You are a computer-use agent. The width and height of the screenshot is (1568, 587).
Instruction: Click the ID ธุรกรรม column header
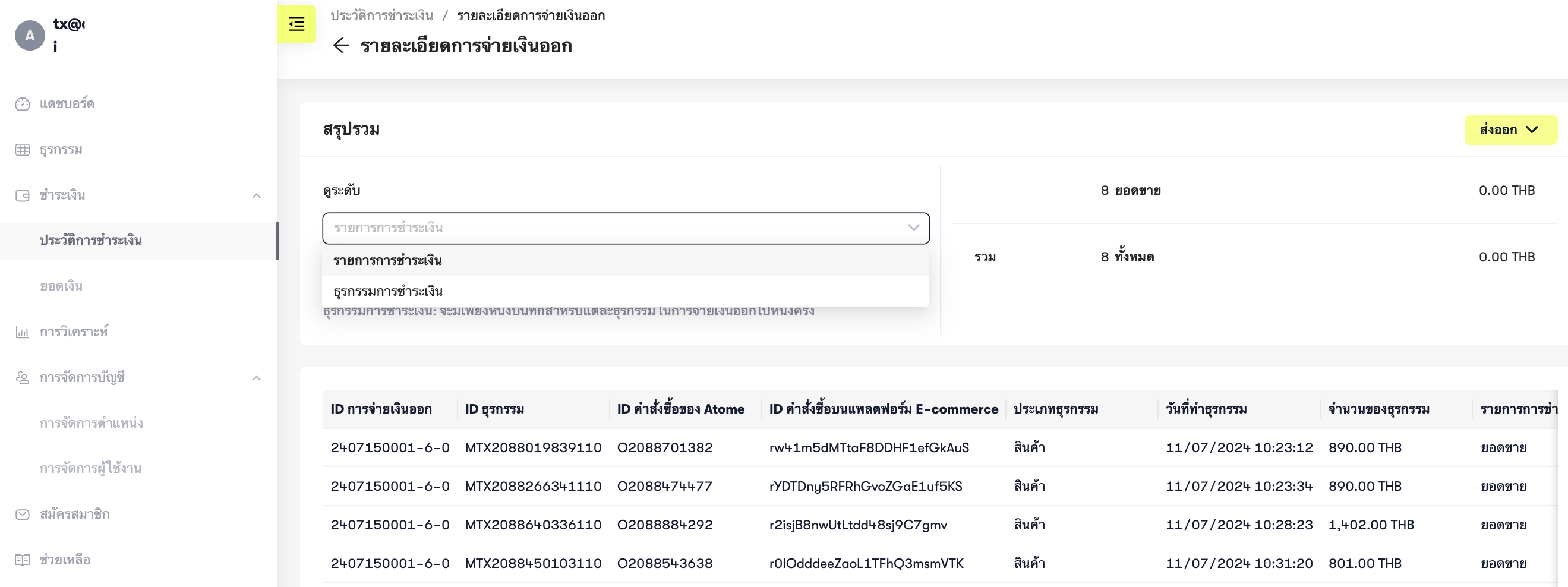coord(494,409)
